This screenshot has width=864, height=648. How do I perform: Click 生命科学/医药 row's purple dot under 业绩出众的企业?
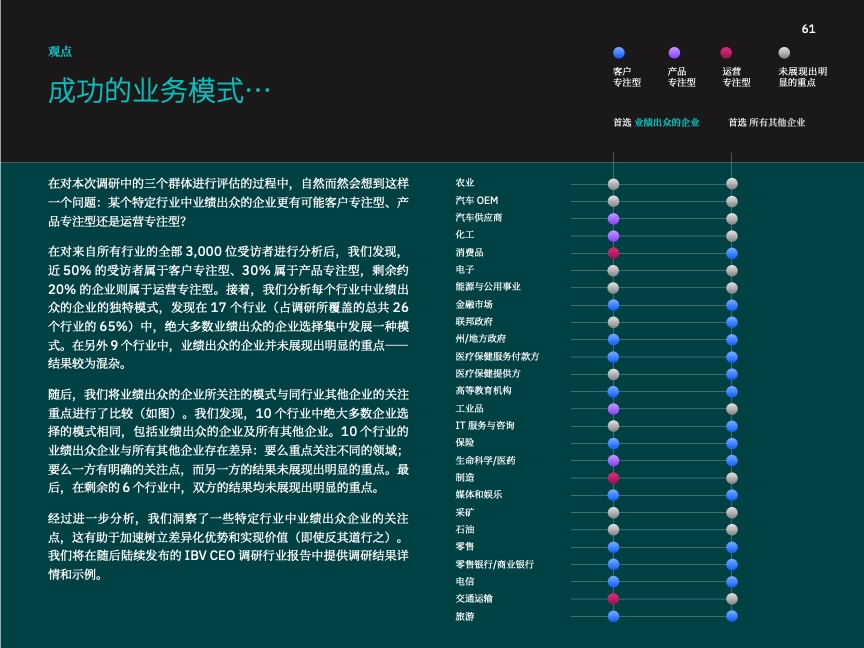click(x=613, y=461)
